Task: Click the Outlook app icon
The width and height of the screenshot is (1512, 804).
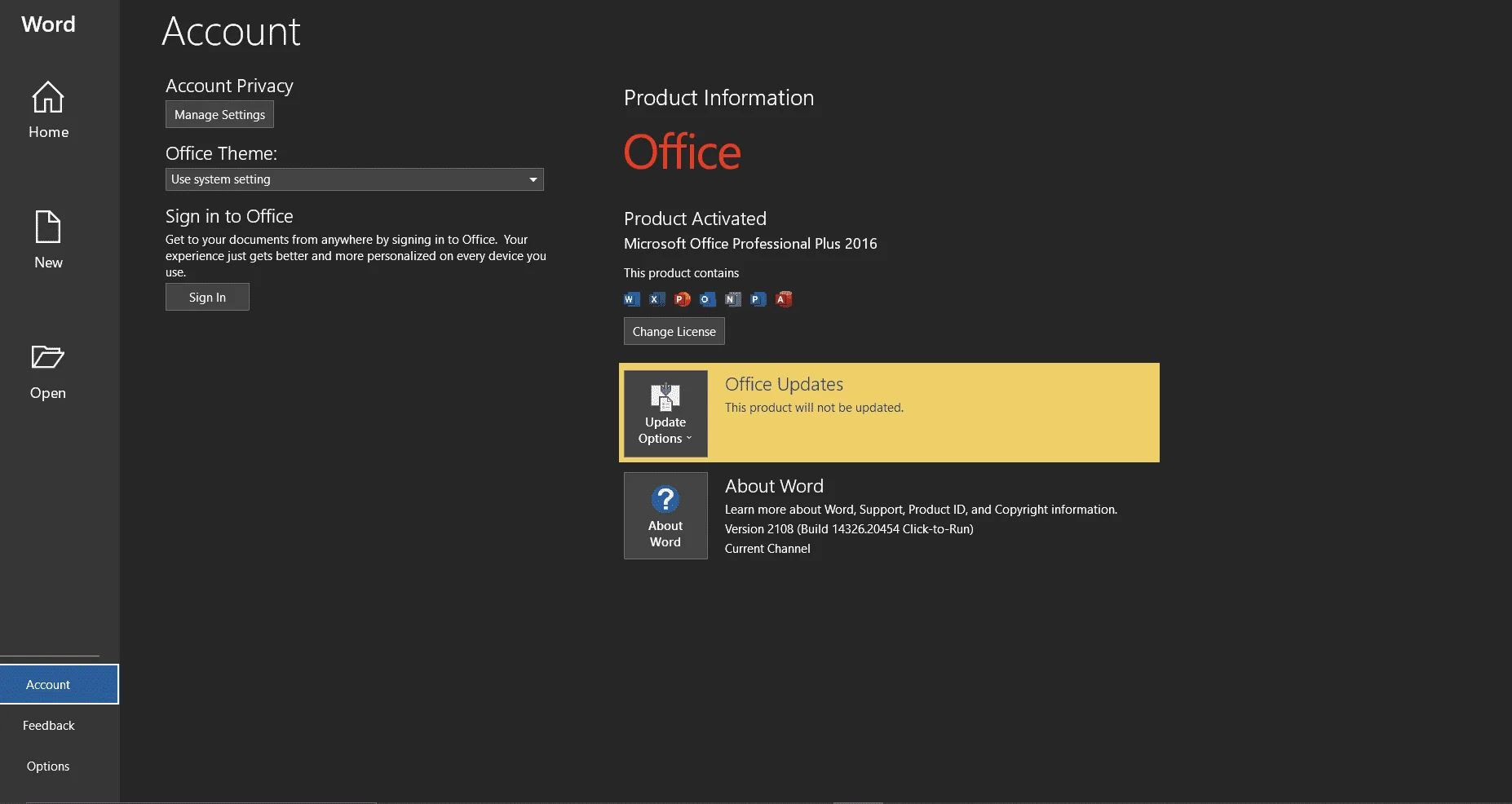Action: (707, 299)
